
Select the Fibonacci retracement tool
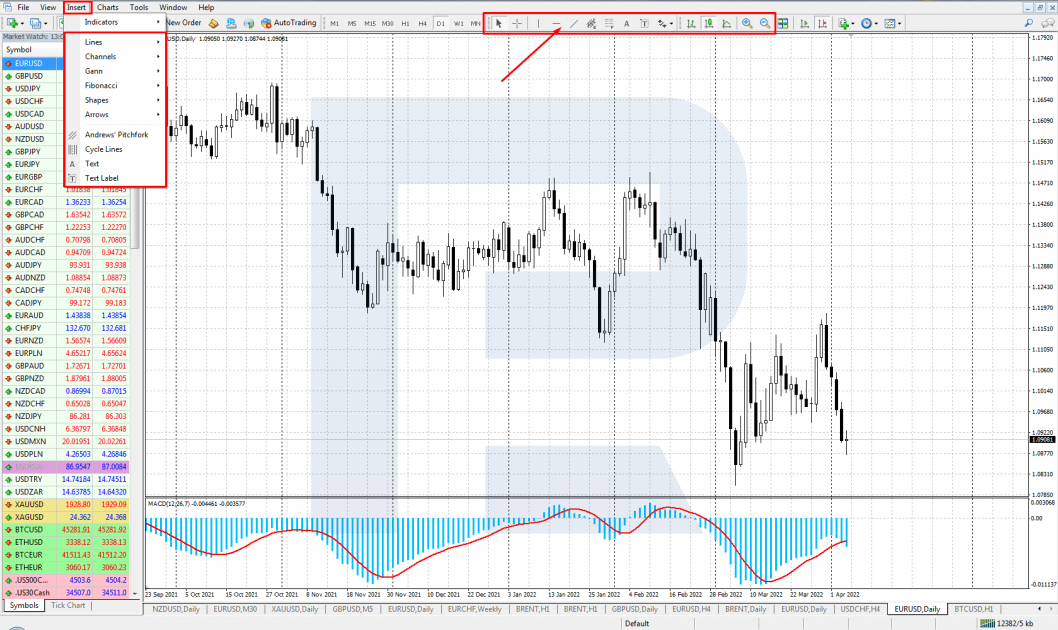click(609, 24)
